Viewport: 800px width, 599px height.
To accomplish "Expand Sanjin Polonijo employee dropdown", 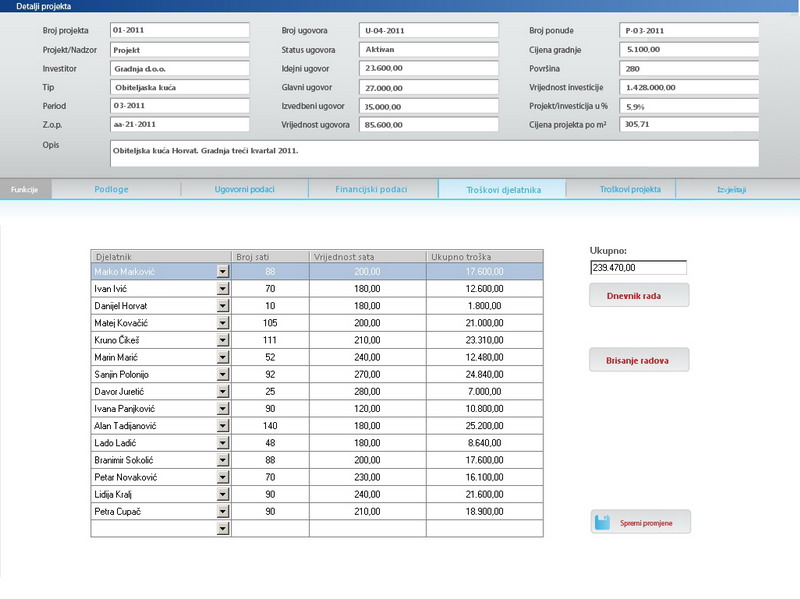I will [222, 375].
